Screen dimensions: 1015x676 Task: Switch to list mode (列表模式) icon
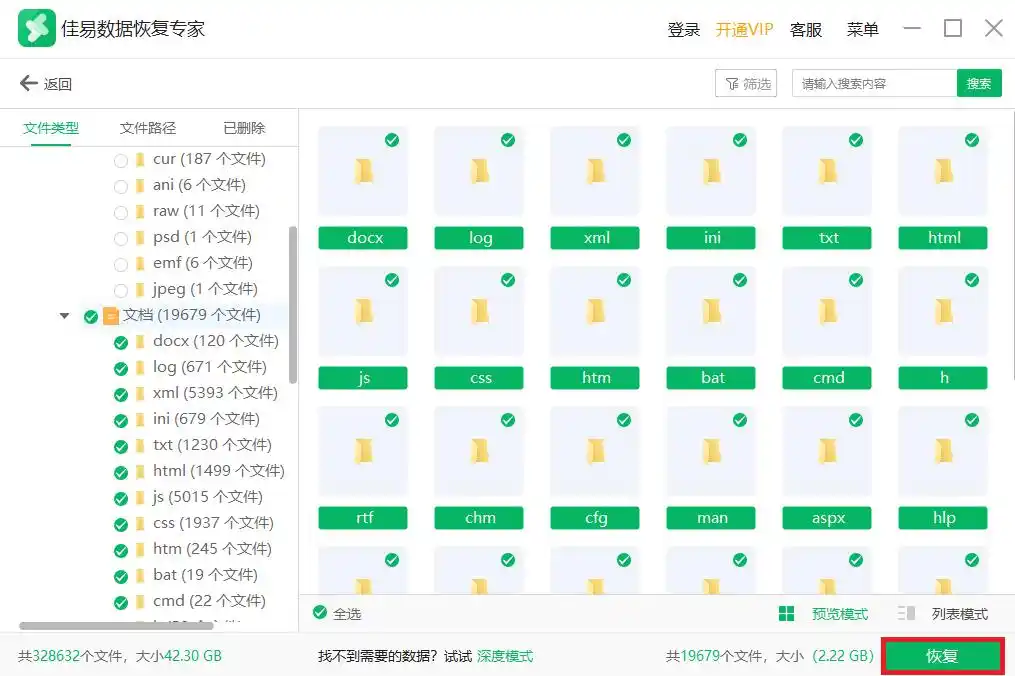907,614
